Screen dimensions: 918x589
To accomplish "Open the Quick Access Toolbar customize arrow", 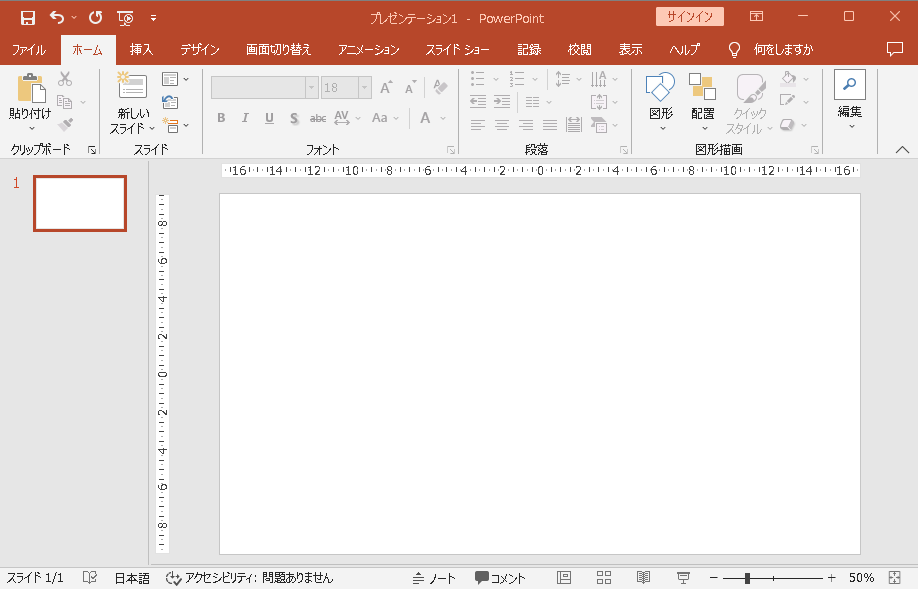I will pyautogui.click(x=153, y=18).
